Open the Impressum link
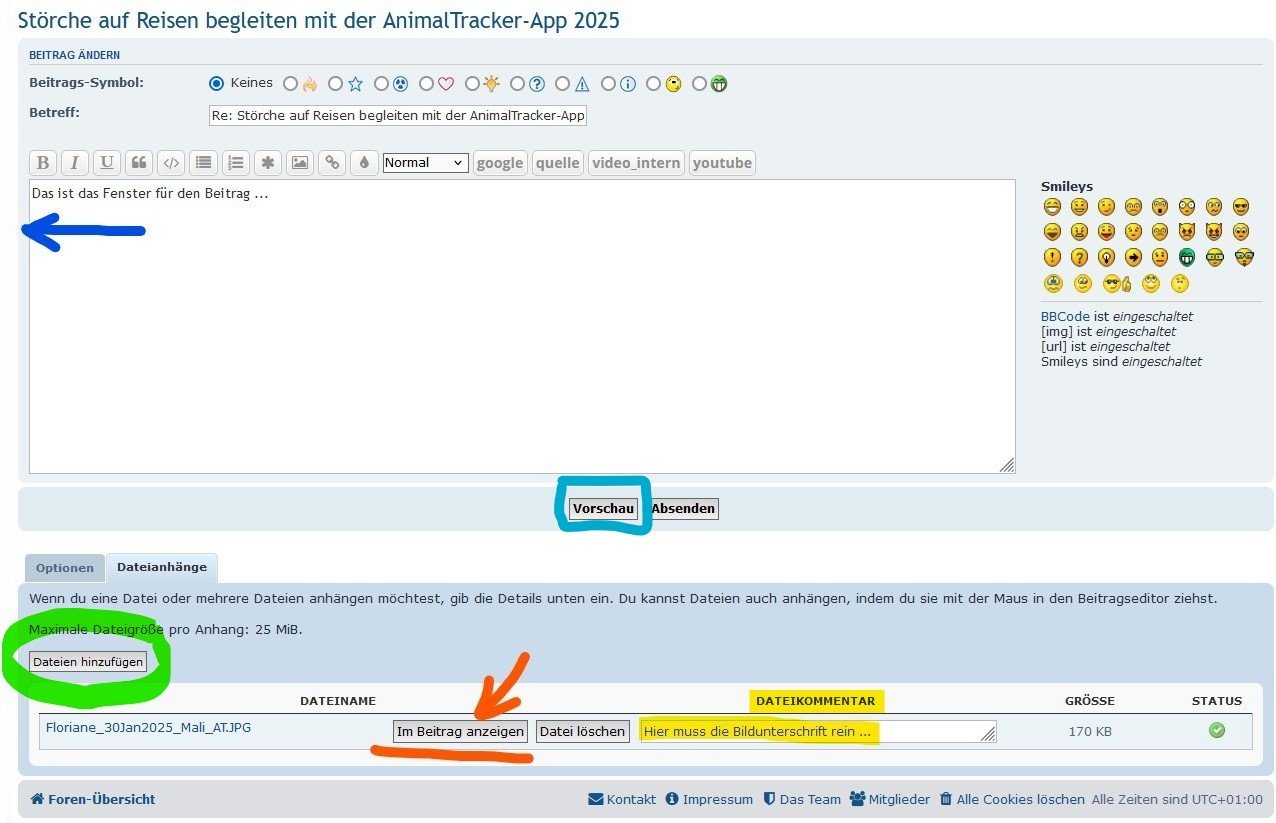The width and height of the screenshot is (1276, 823). [709, 799]
